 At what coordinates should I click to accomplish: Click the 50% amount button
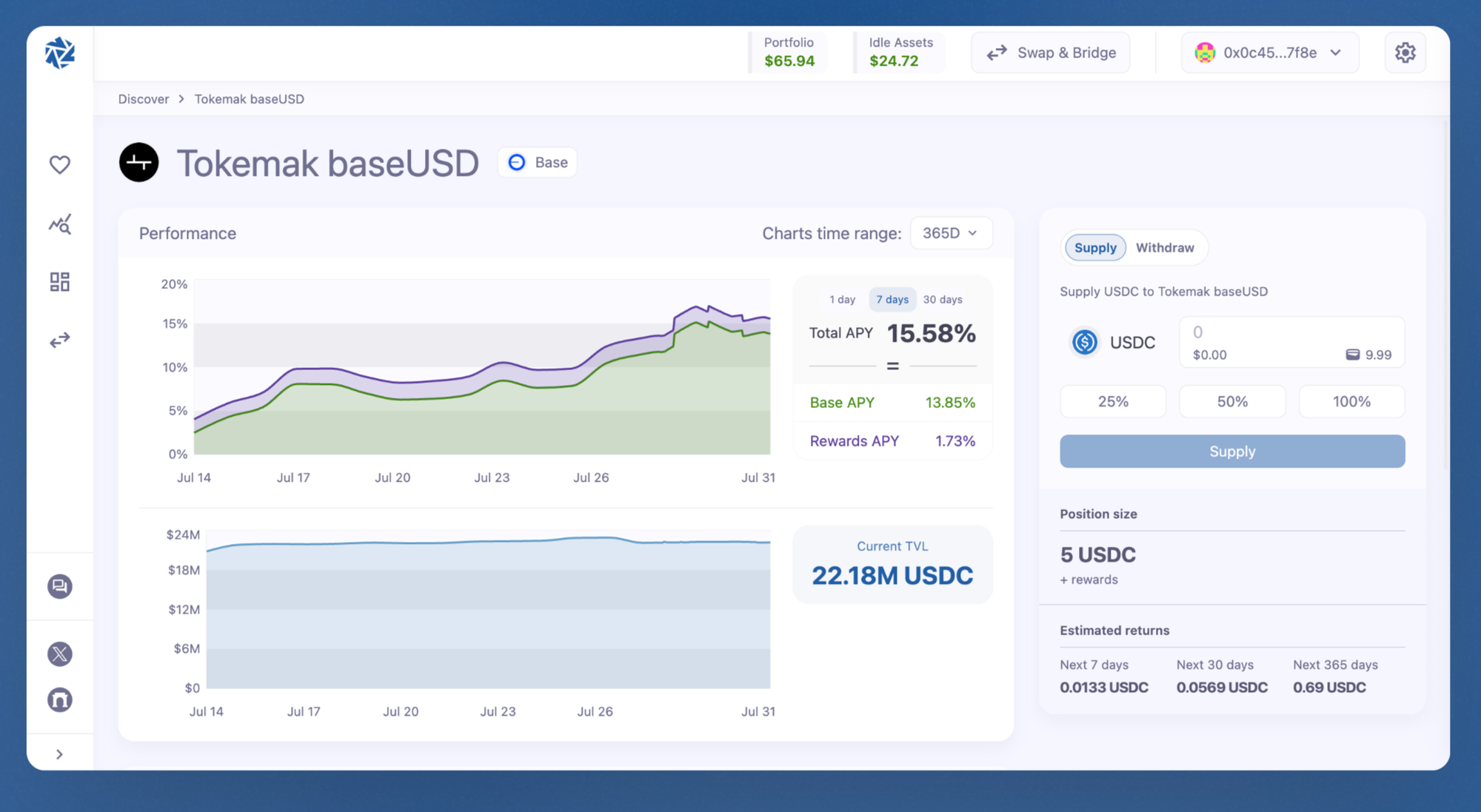point(1232,401)
